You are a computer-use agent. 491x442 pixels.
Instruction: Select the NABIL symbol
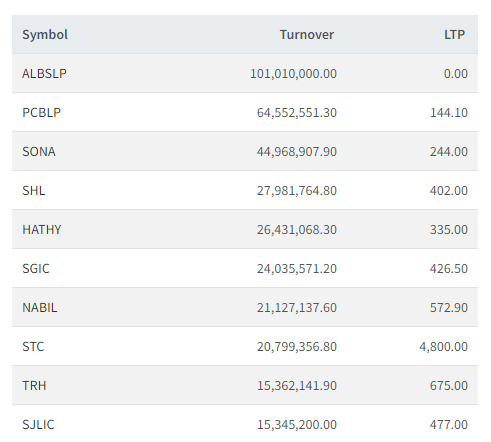[40, 308]
